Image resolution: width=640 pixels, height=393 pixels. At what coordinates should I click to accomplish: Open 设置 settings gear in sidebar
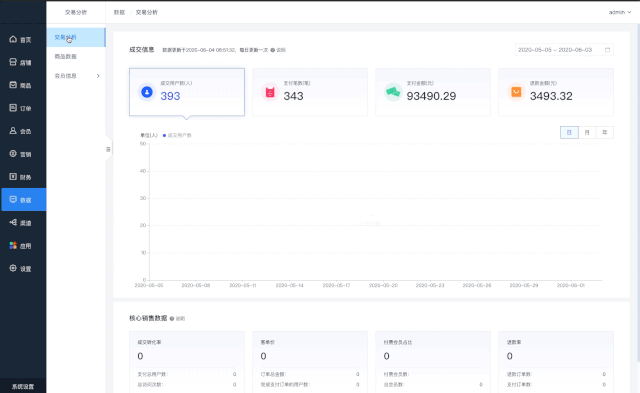[13, 268]
